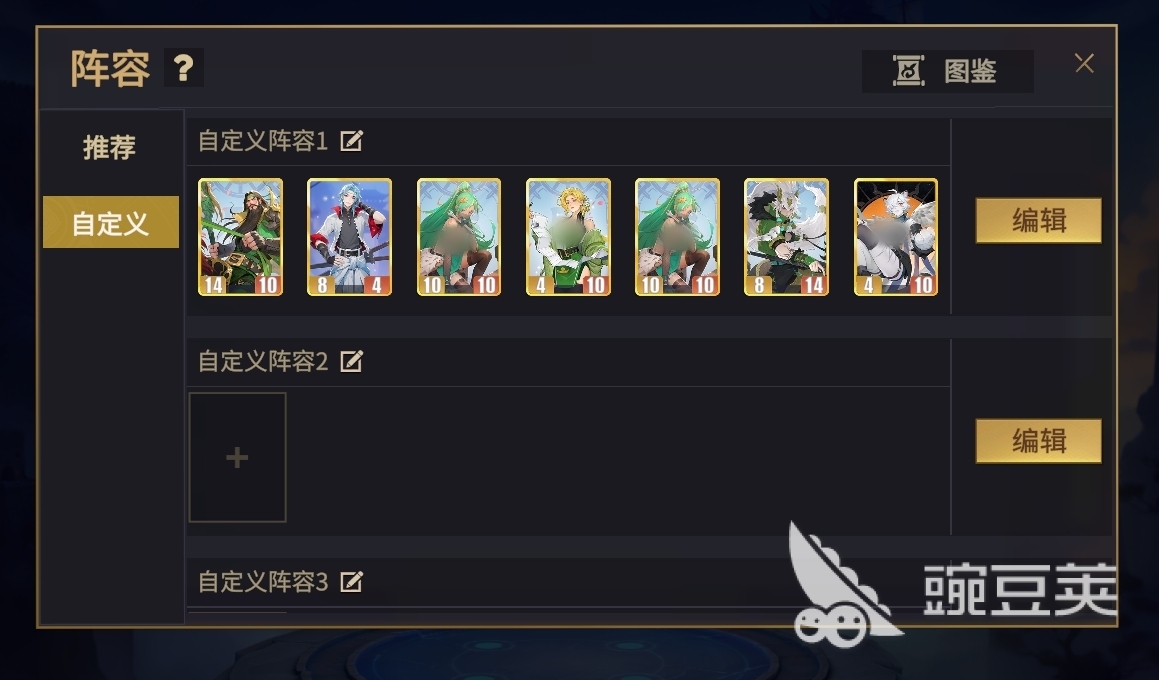Pick the first green-haired card 10/10
Viewport: 1159px width, 680px height.
(459, 237)
